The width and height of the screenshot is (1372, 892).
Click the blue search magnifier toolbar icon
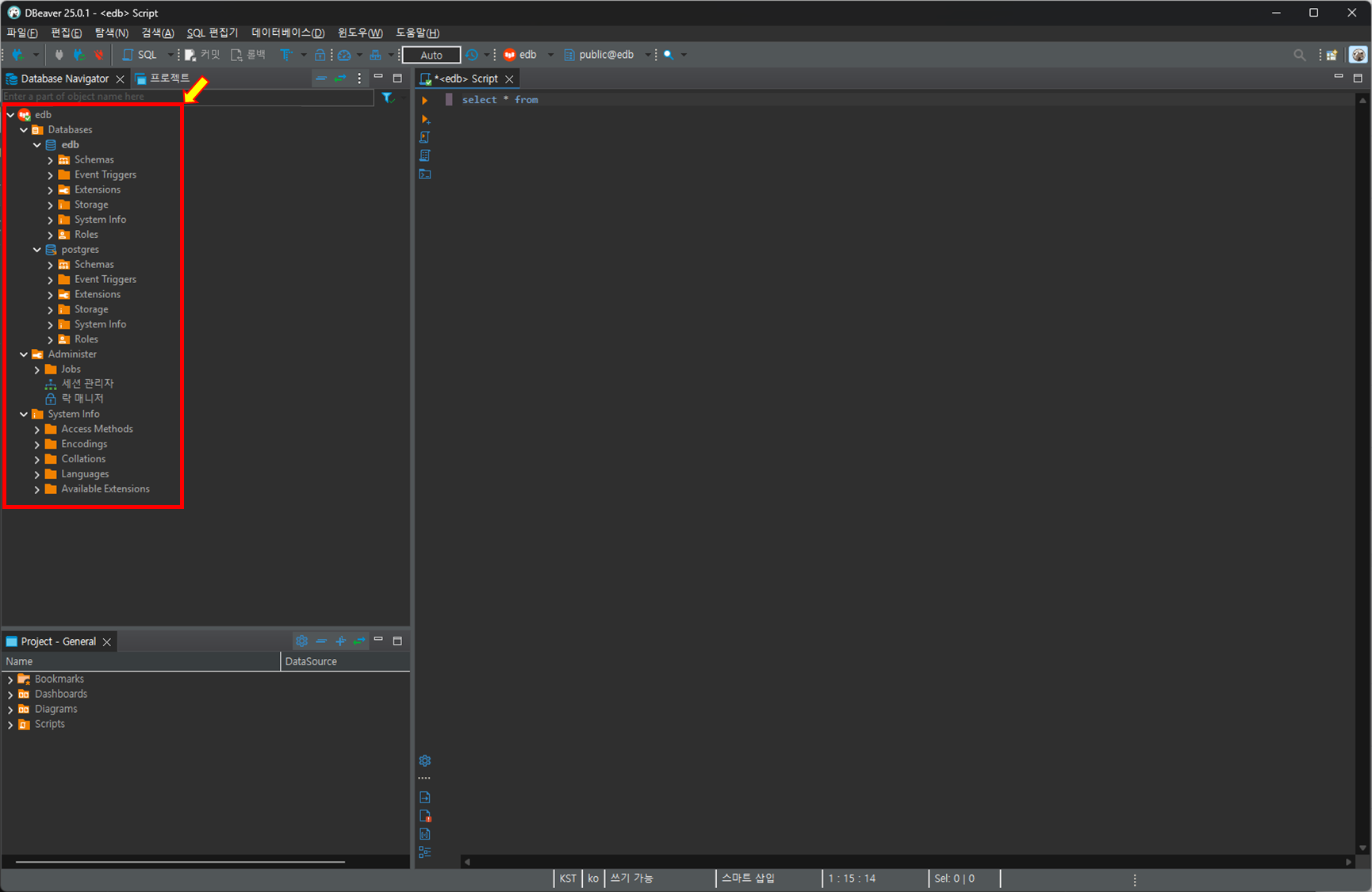pyautogui.click(x=669, y=55)
